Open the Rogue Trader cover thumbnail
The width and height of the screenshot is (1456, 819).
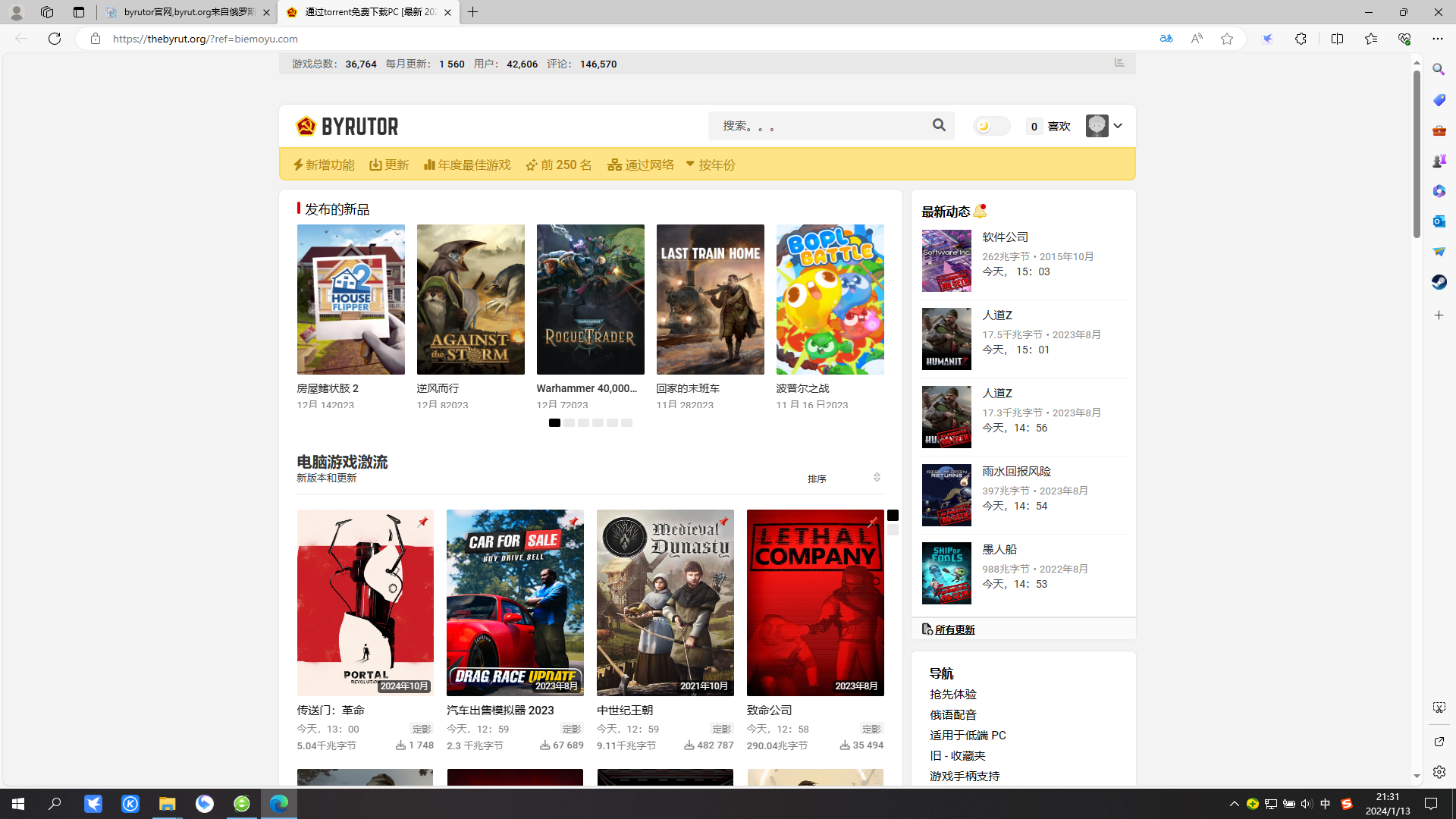pos(590,300)
